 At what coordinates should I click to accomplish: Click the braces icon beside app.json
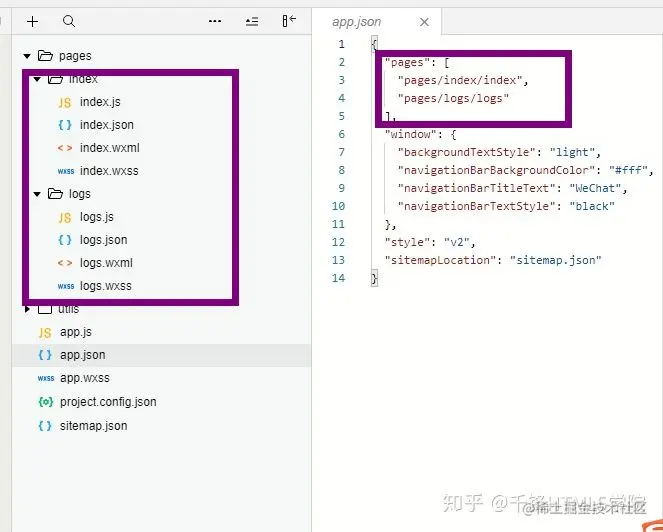pyautogui.click(x=45, y=355)
